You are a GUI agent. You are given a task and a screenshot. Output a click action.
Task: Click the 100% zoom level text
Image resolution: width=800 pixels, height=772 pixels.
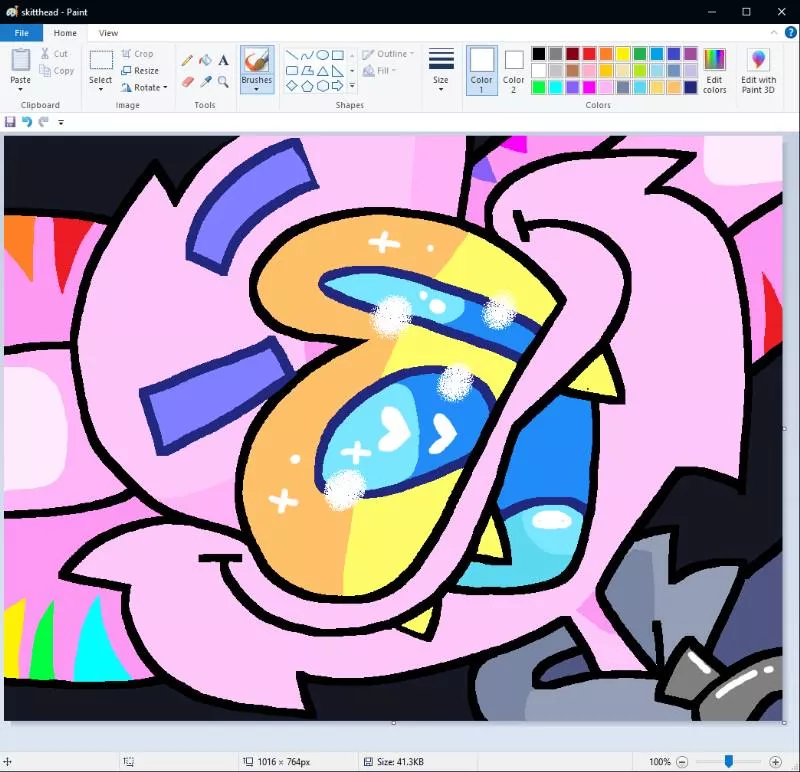click(x=660, y=762)
